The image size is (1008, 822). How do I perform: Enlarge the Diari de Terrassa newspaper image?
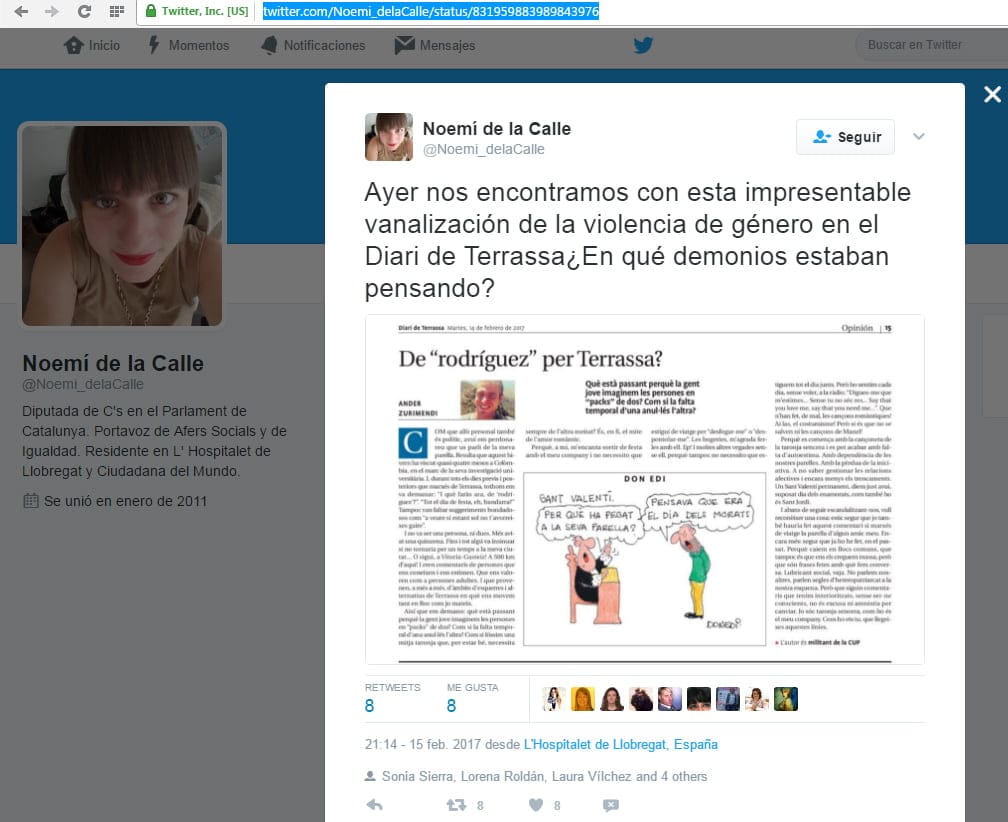tap(644, 490)
